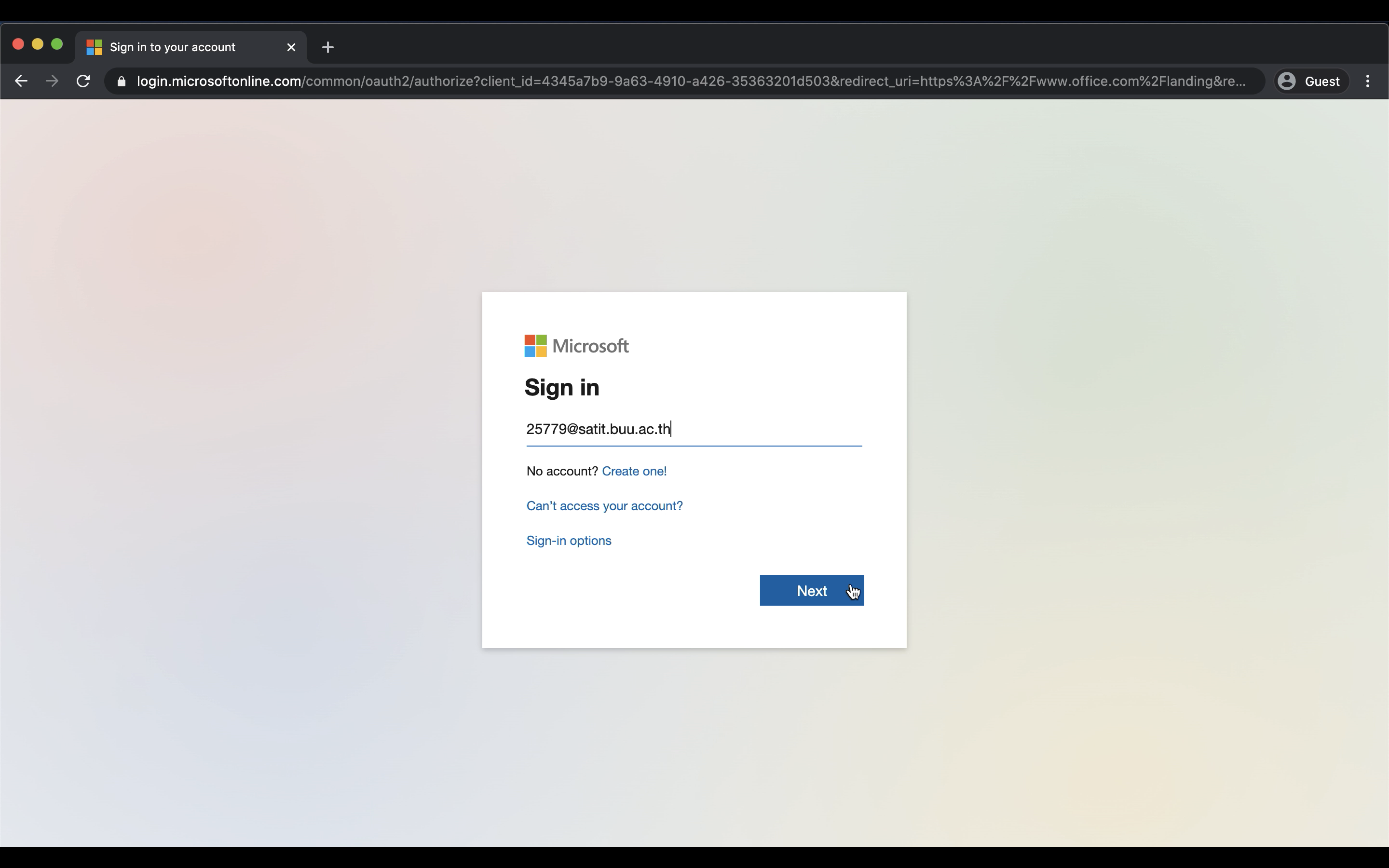Close the 'Sign in to your account' tab
Image resolution: width=1389 pixels, height=868 pixels.
pos(291,47)
